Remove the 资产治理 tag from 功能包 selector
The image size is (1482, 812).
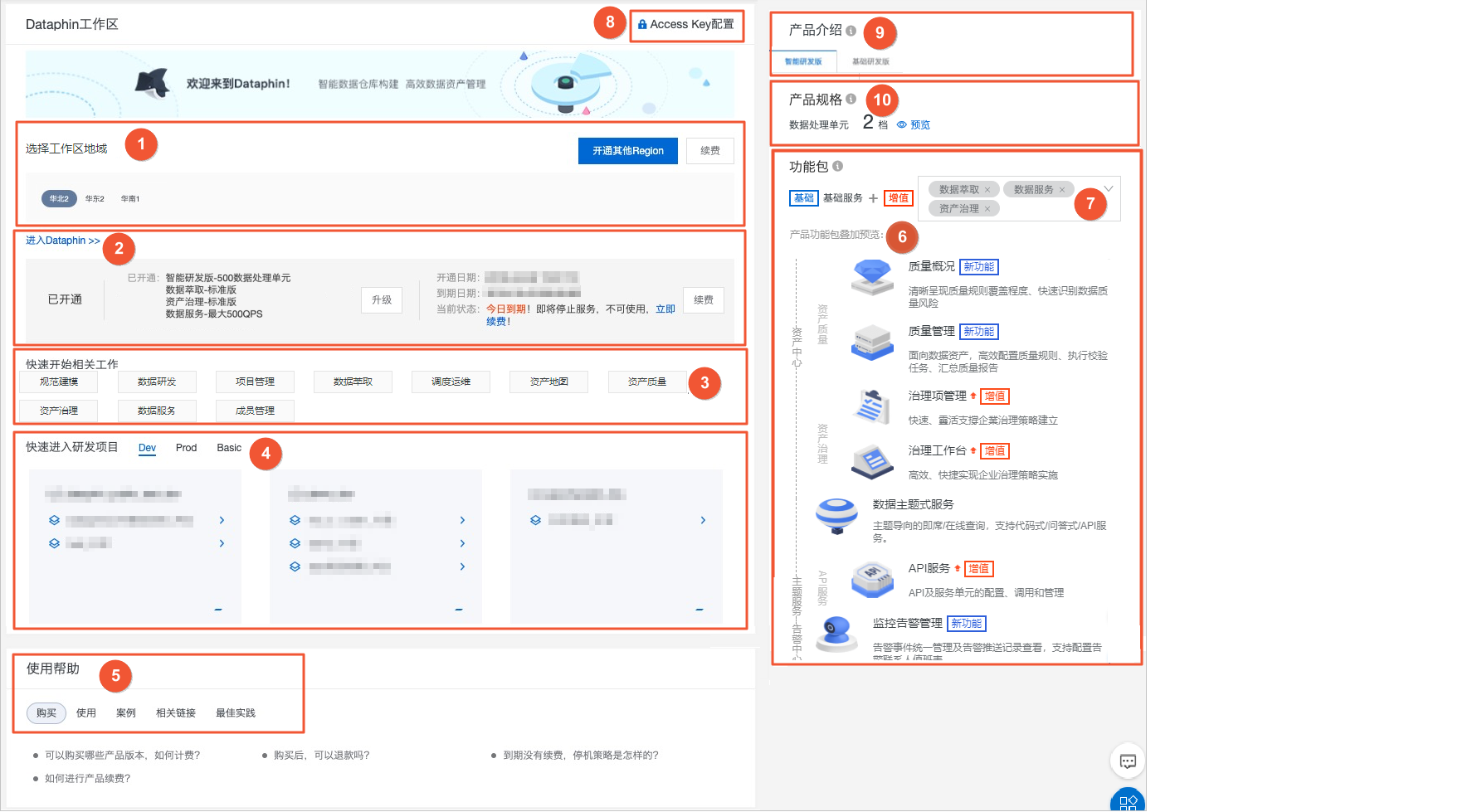987,209
